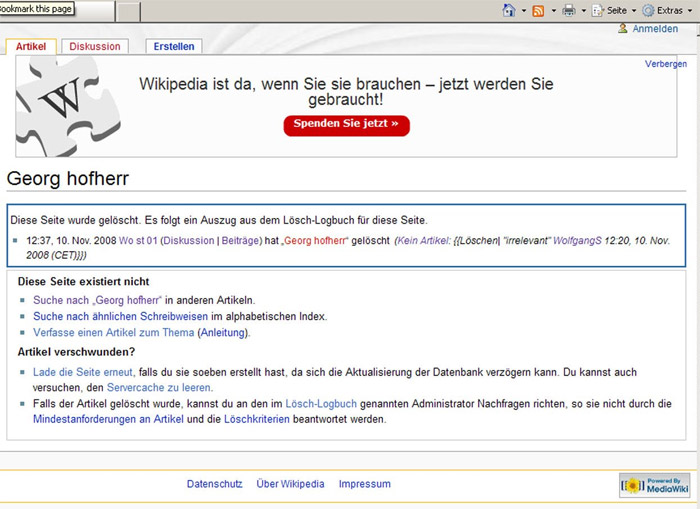The image size is (700, 509).
Task: Switch to the Diskussion tab
Action: click(95, 46)
